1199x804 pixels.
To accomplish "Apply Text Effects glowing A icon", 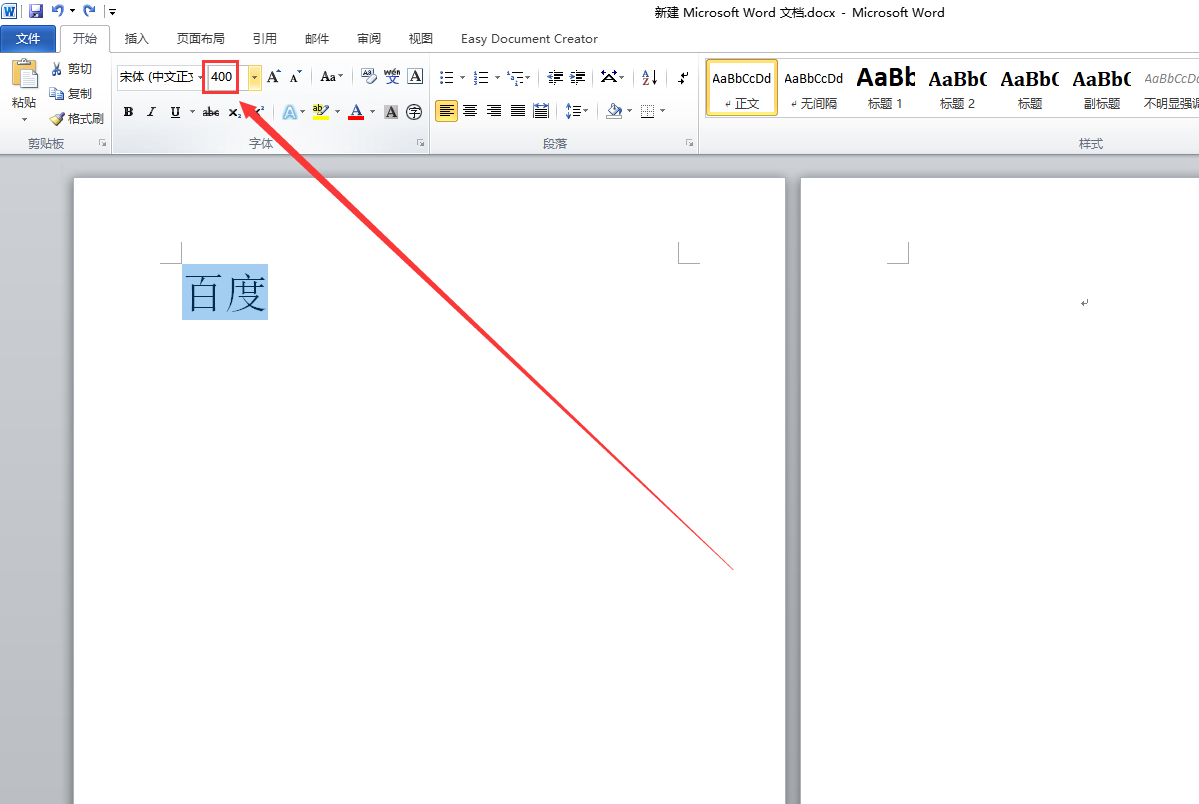I will tap(289, 112).
